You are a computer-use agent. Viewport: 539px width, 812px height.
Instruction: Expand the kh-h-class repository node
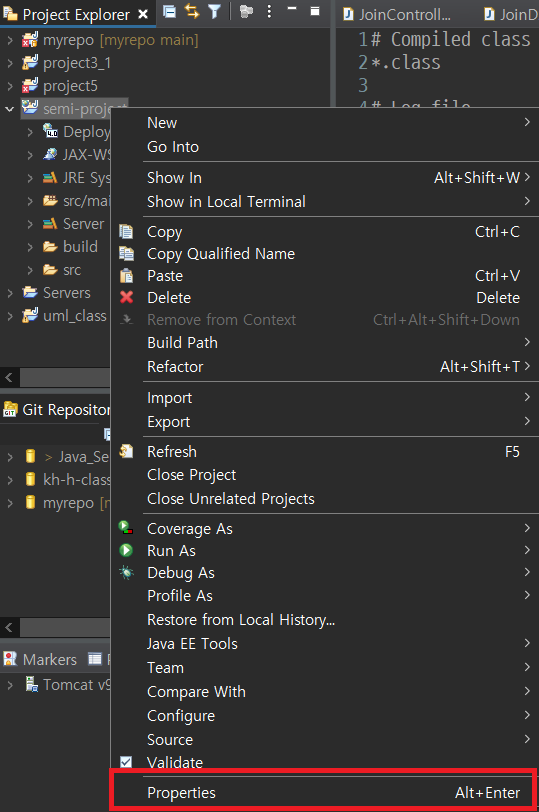point(10,480)
